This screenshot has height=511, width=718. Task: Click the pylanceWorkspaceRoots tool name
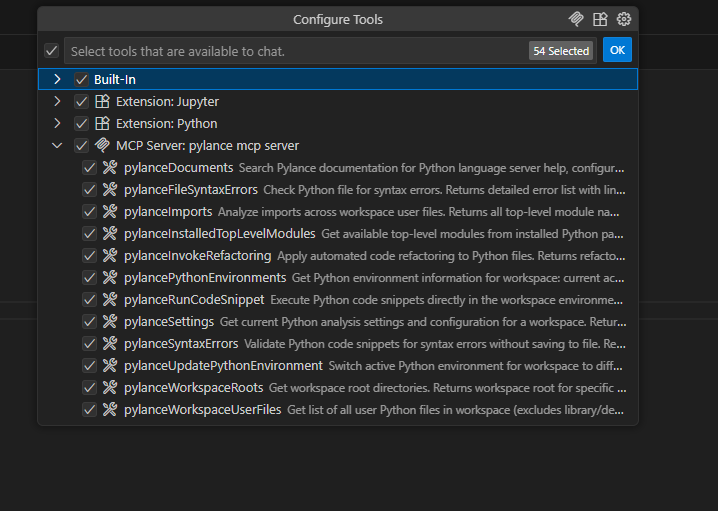(194, 387)
